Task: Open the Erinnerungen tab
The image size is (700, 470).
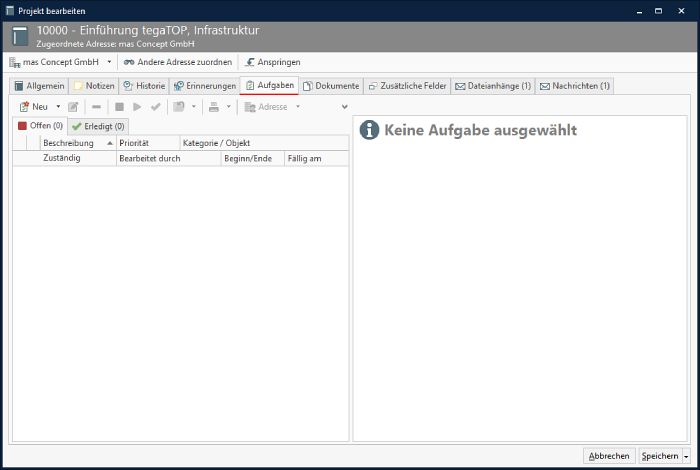Action: [205, 86]
